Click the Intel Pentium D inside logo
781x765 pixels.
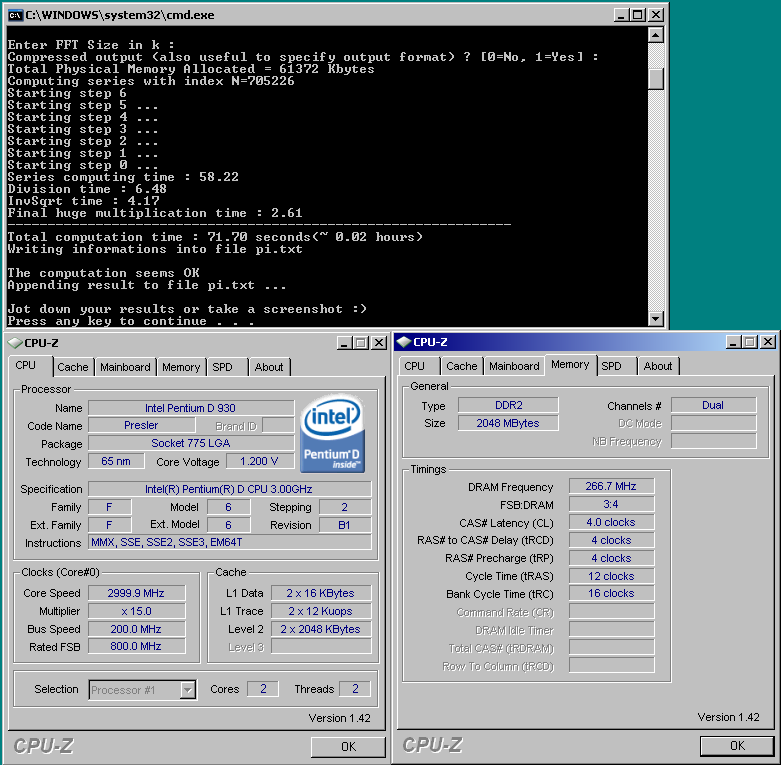tap(332, 433)
